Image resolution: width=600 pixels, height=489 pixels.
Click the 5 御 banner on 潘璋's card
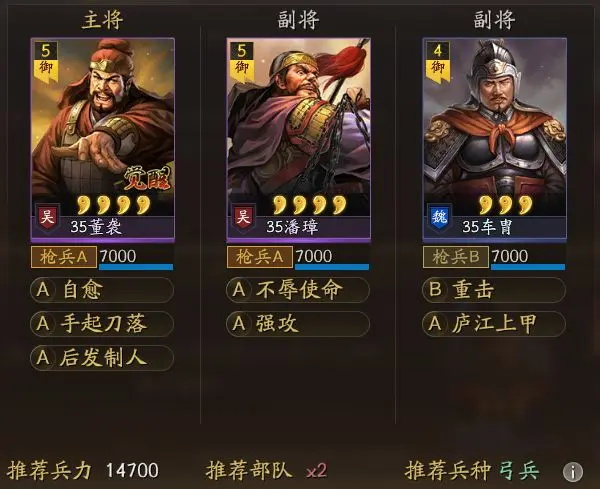(242, 62)
